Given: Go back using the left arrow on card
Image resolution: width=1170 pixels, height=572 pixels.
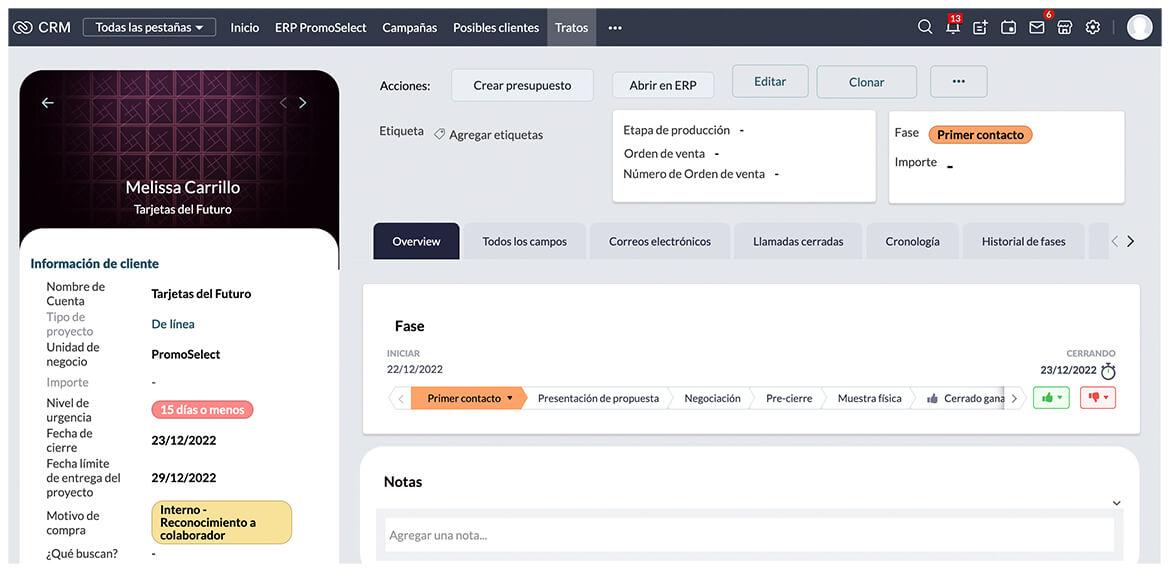Looking at the screenshot, I should pyautogui.click(x=48, y=103).
